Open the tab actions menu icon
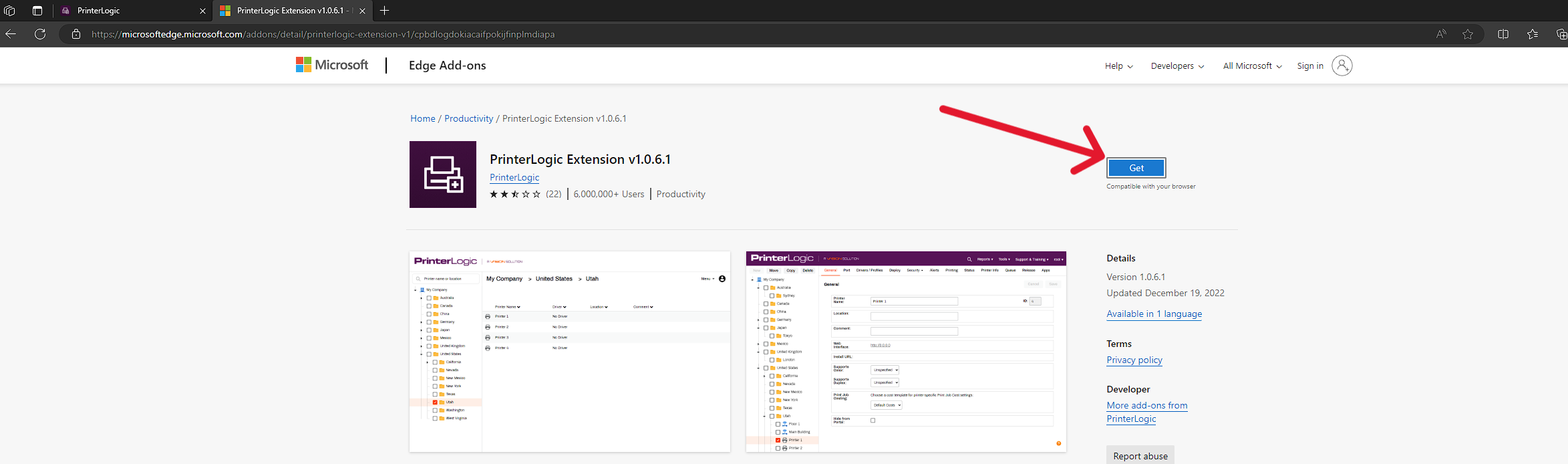The width and height of the screenshot is (1568, 464). click(x=37, y=11)
